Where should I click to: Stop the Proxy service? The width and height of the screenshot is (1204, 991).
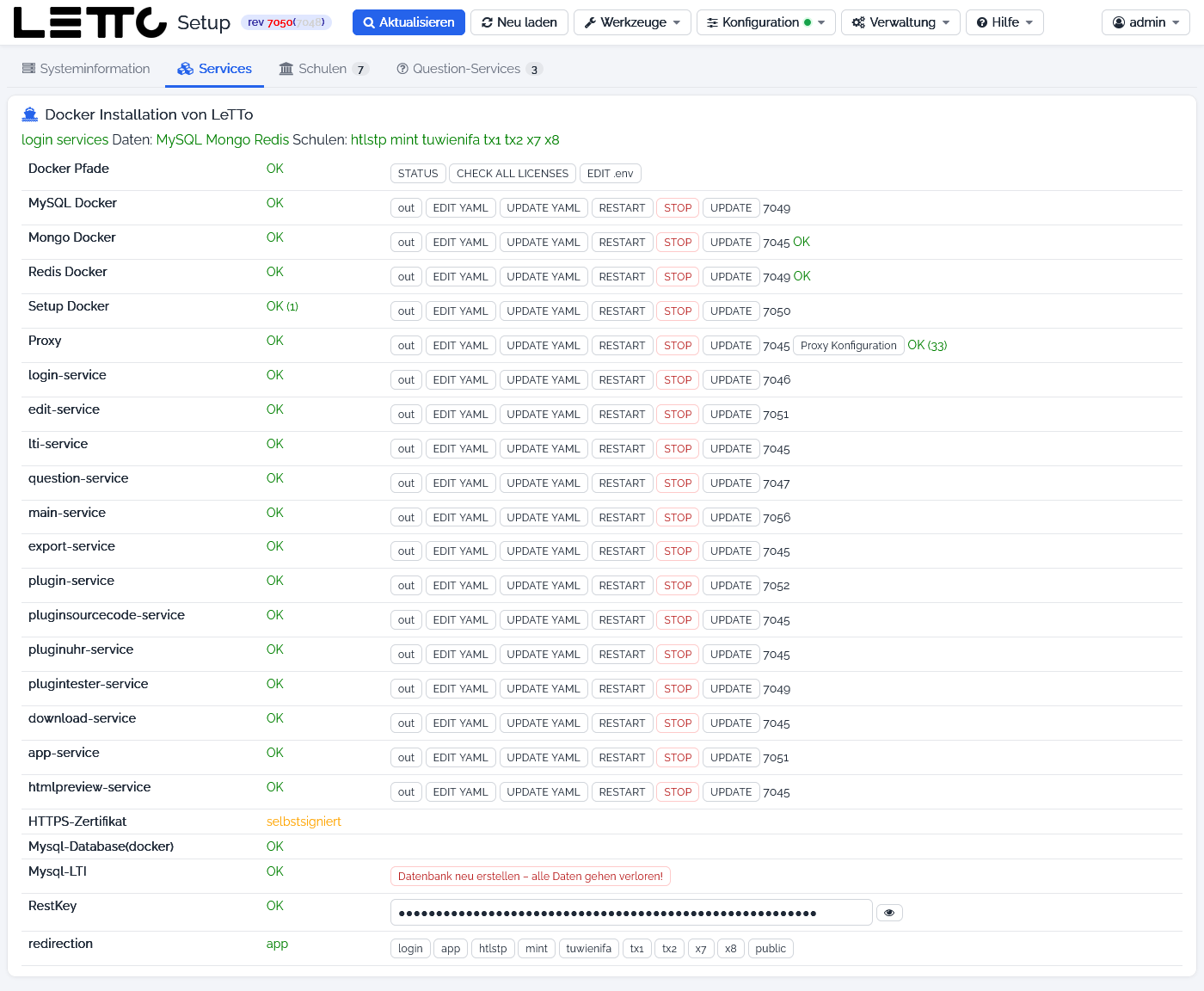tap(678, 346)
